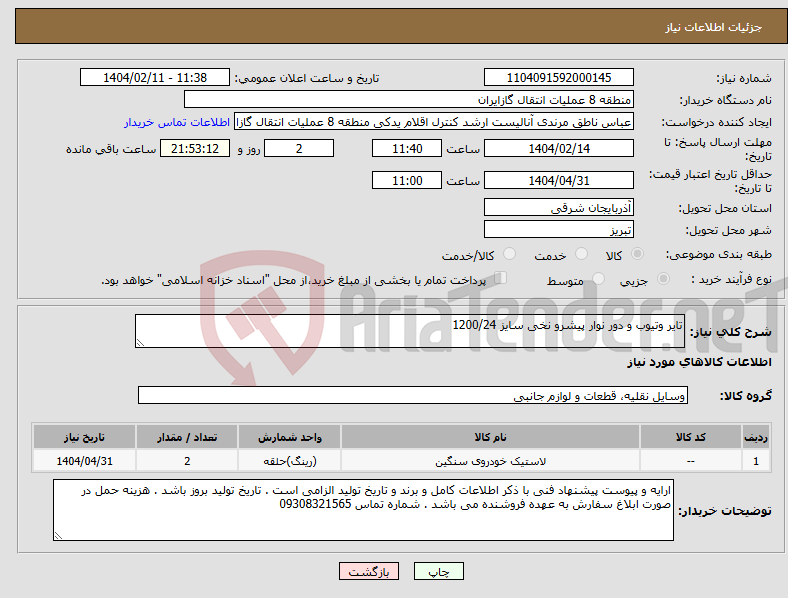Viewport: 788px width, 598px height.
Task: Open the اطلاعات تماس خریدار link
Action: coord(177,122)
